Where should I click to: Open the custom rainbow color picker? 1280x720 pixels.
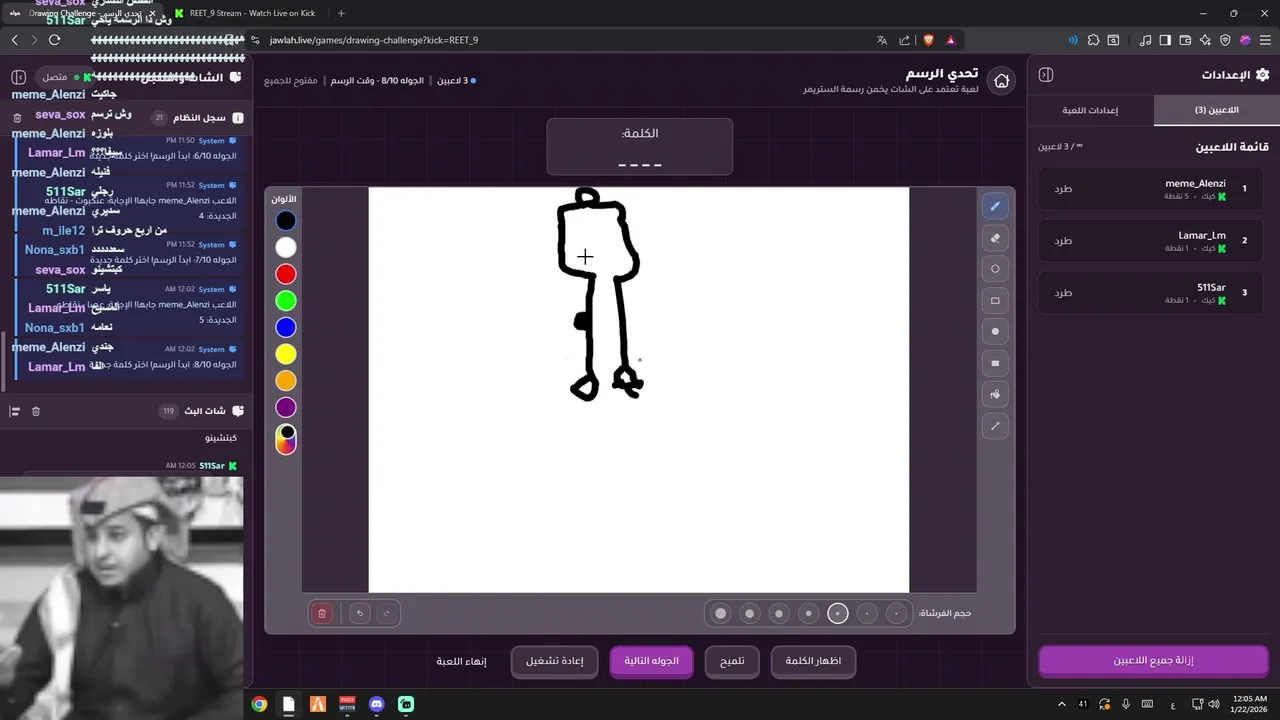[x=286, y=439]
